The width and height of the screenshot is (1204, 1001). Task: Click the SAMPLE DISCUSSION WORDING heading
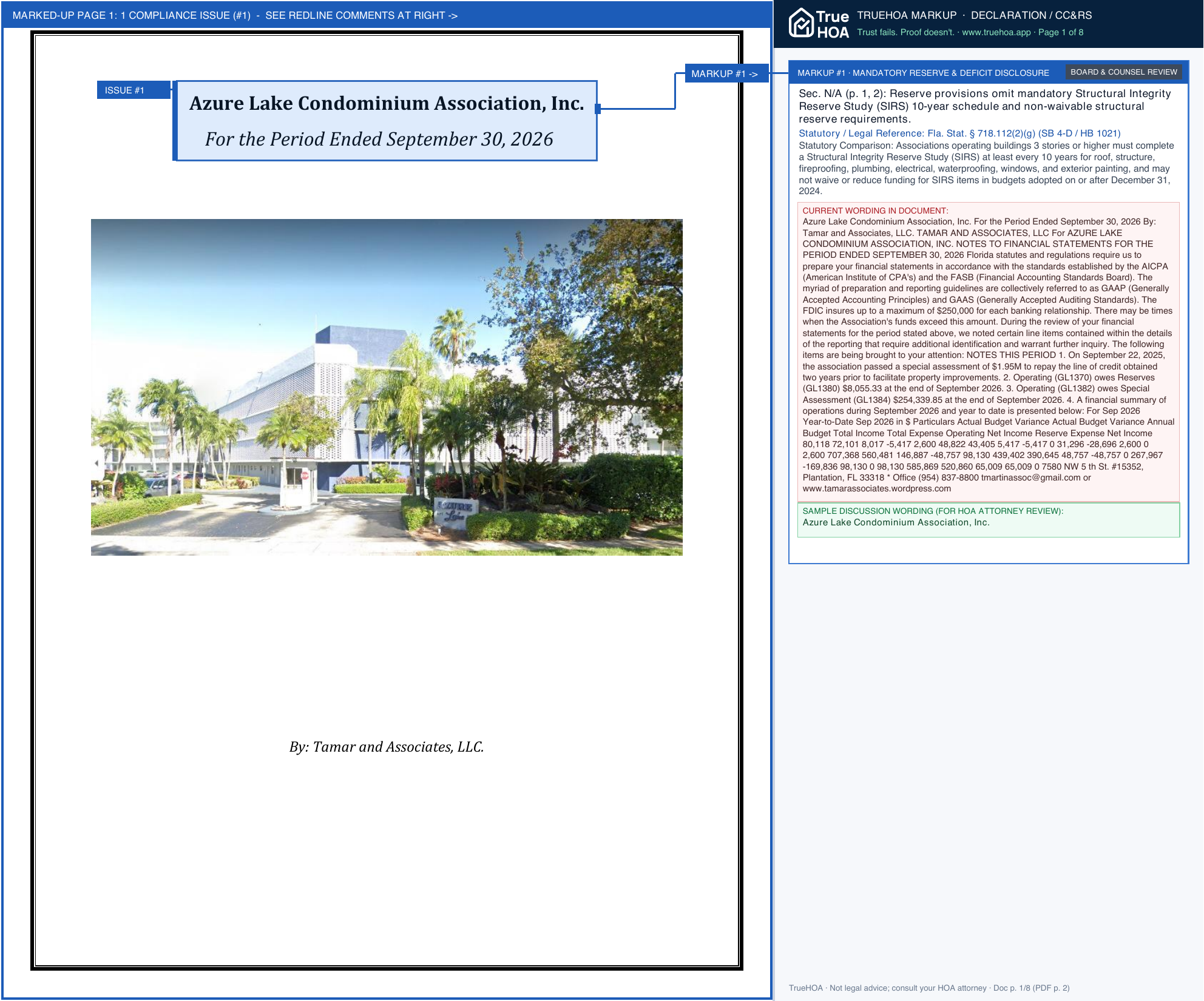933,511
